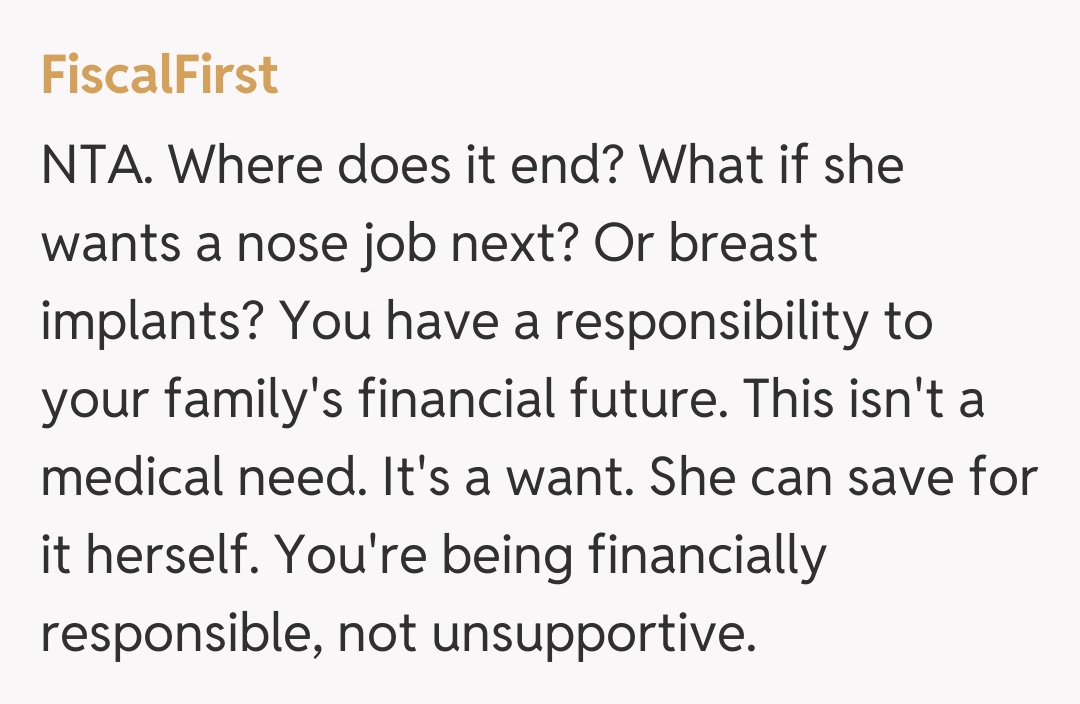Image resolution: width=1080 pixels, height=704 pixels.
Task: Select the word "breast" in the comment
Action: (743, 243)
